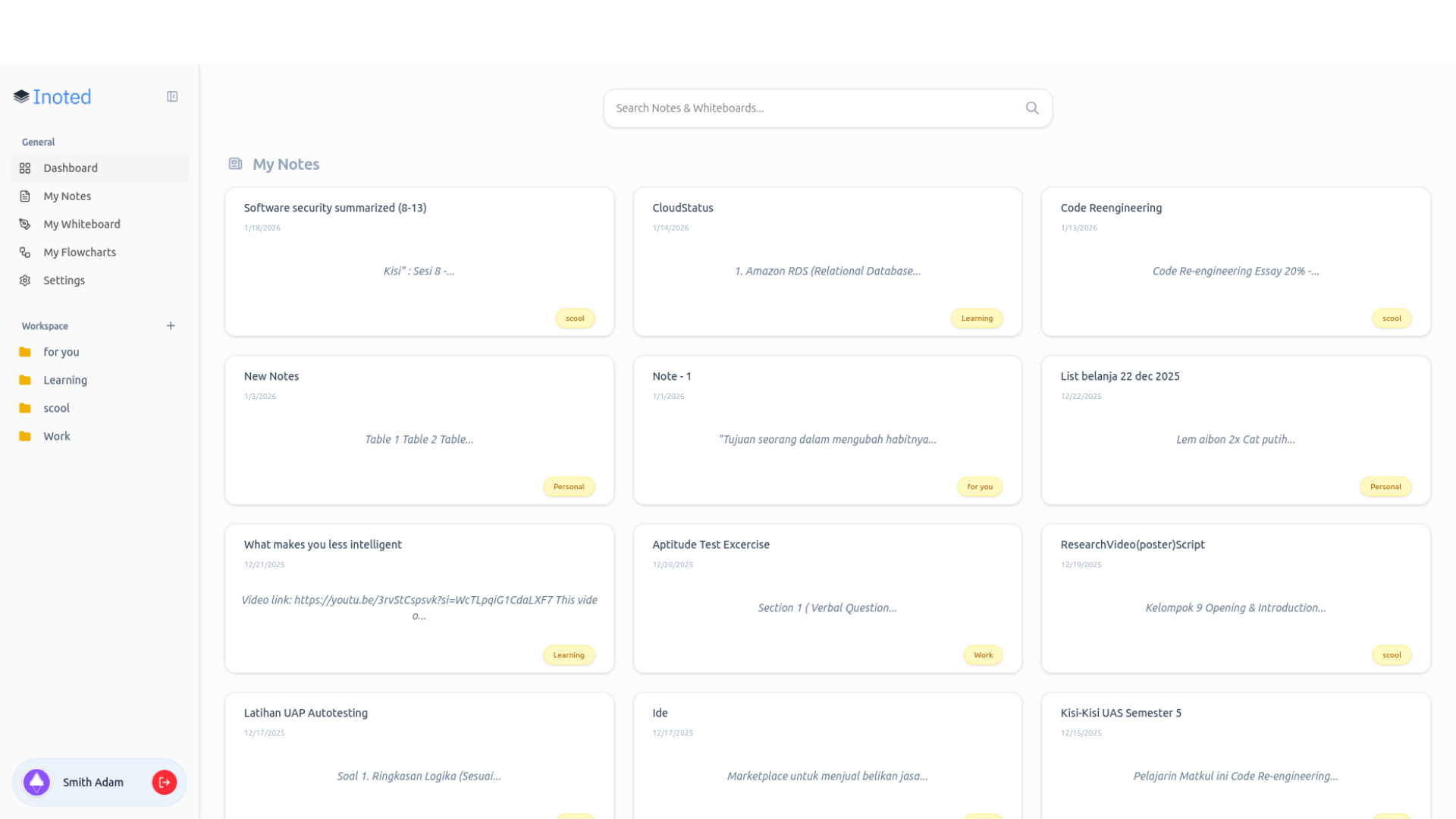The image size is (1456, 819).
Task: Open My Notes from the sidebar
Action: pos(67,196)
